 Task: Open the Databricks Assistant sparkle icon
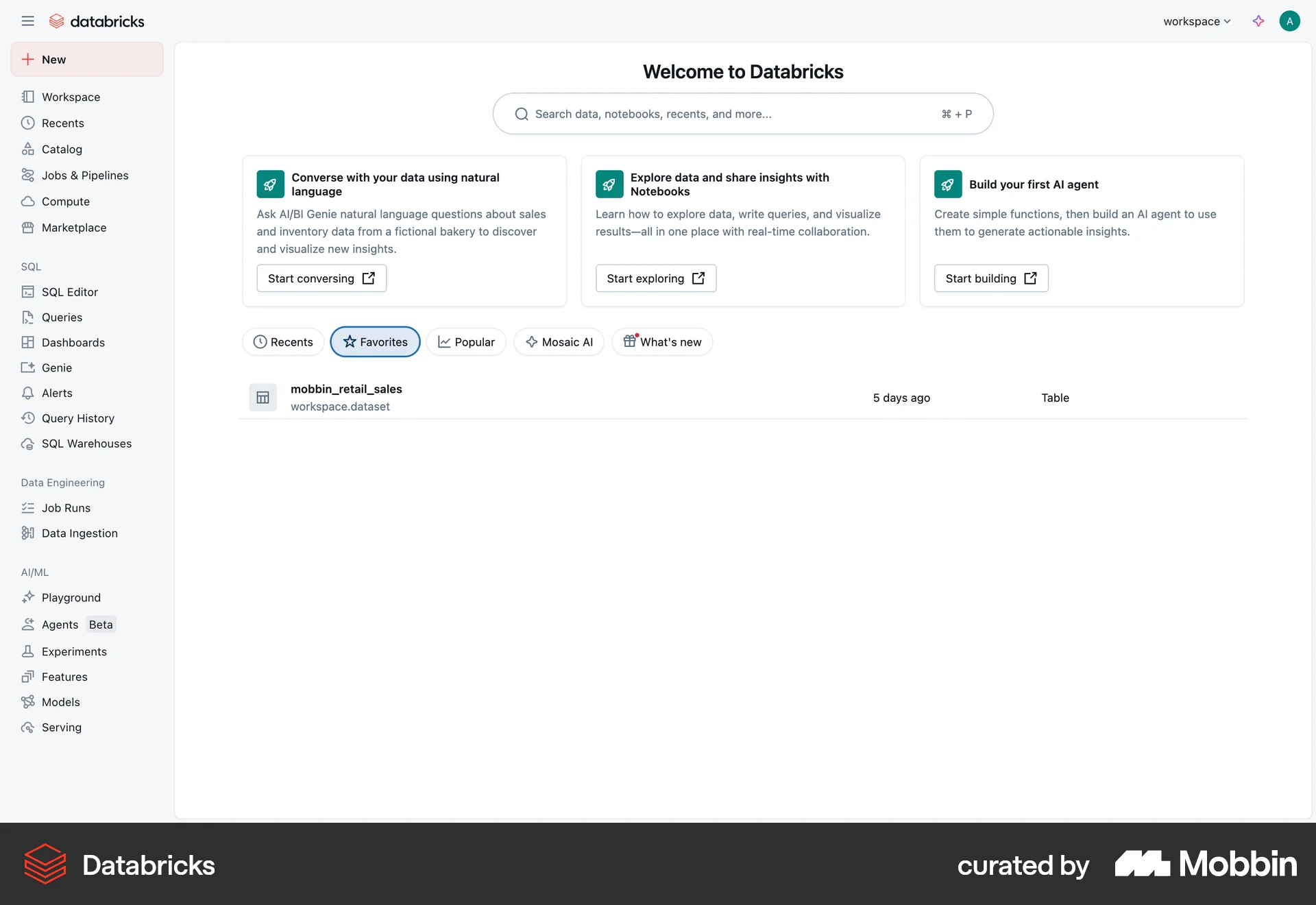(1258, 21)
